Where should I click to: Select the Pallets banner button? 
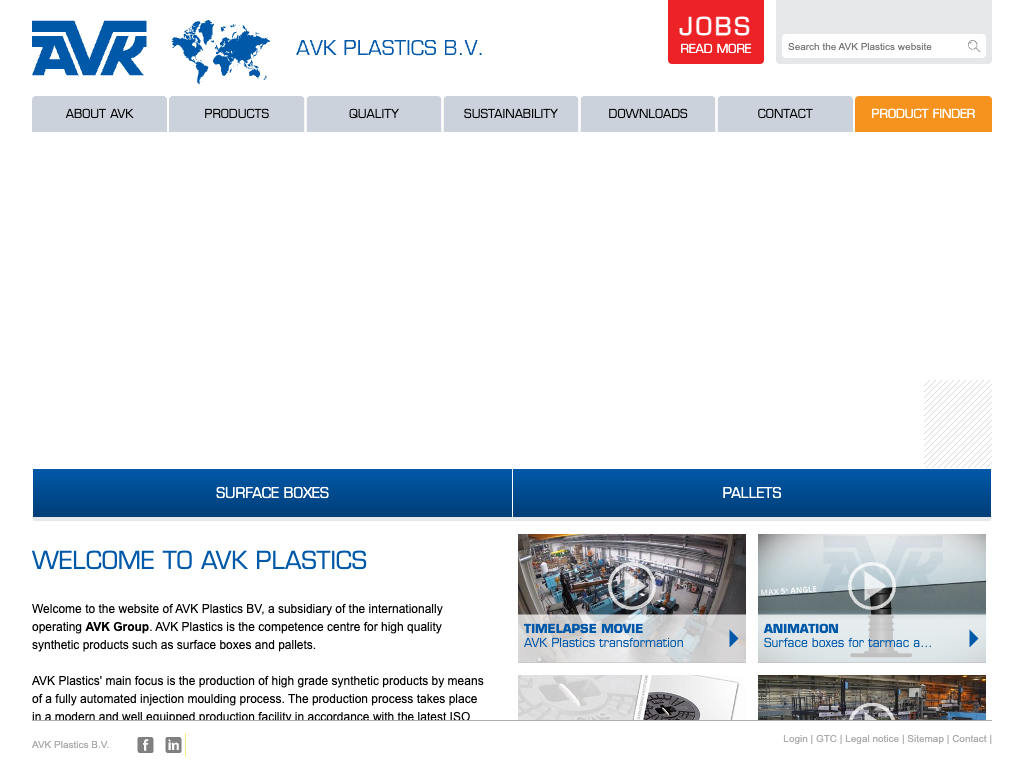(x=752, y=493)
